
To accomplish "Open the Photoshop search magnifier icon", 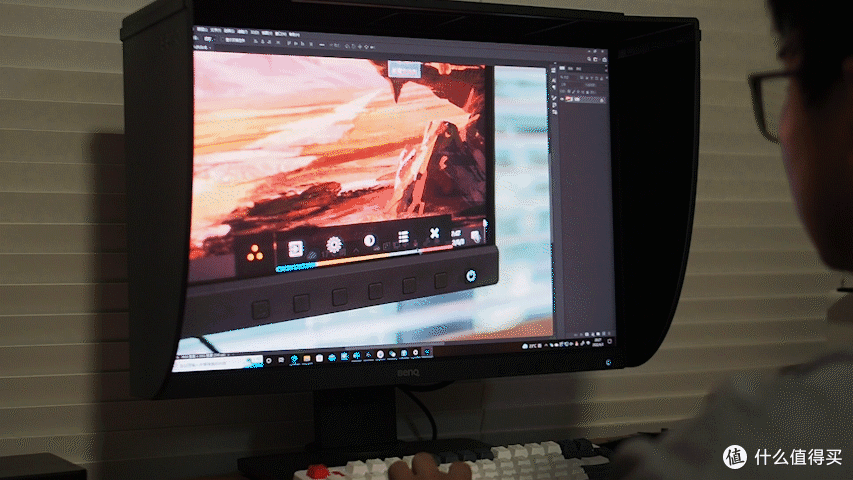I will [589, 59].
